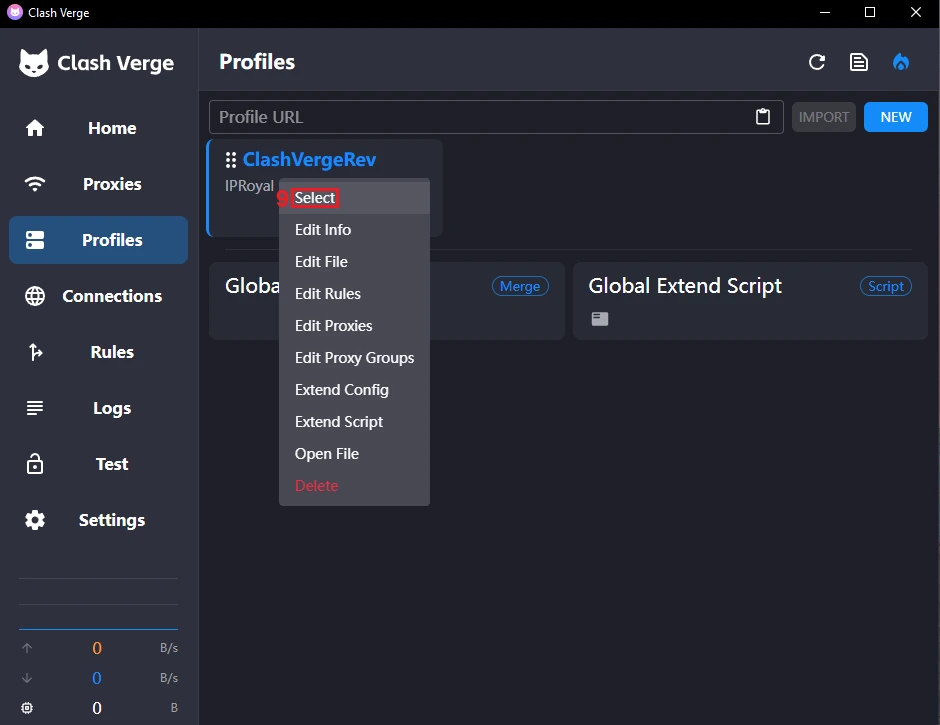Choose Select from the context menu
The image size is (940, 725).
pos(315,198)
